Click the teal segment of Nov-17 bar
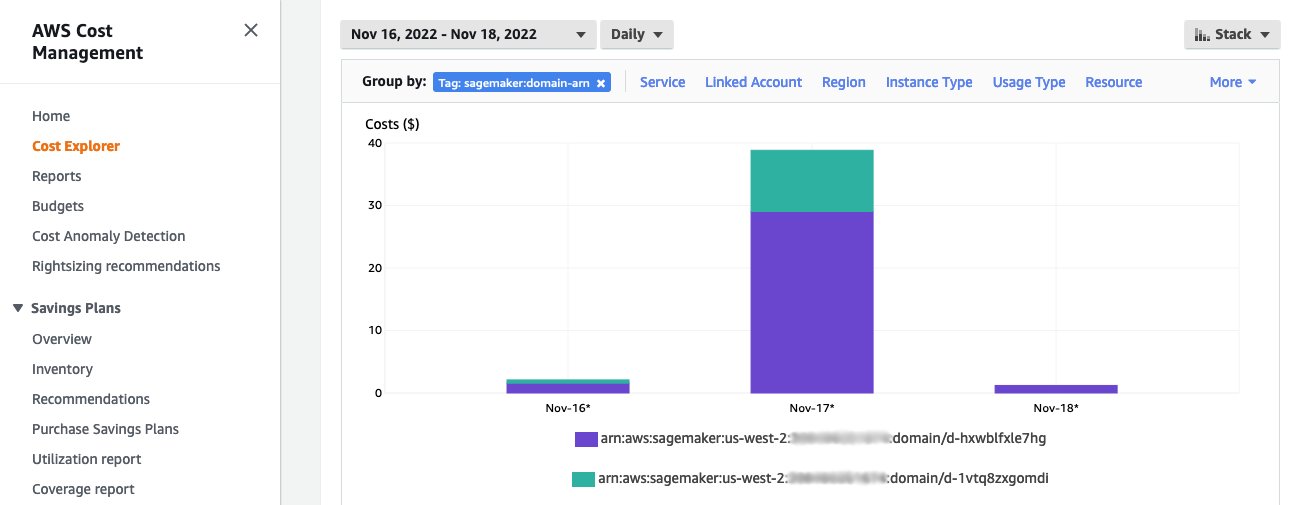 tap(812, 181)
